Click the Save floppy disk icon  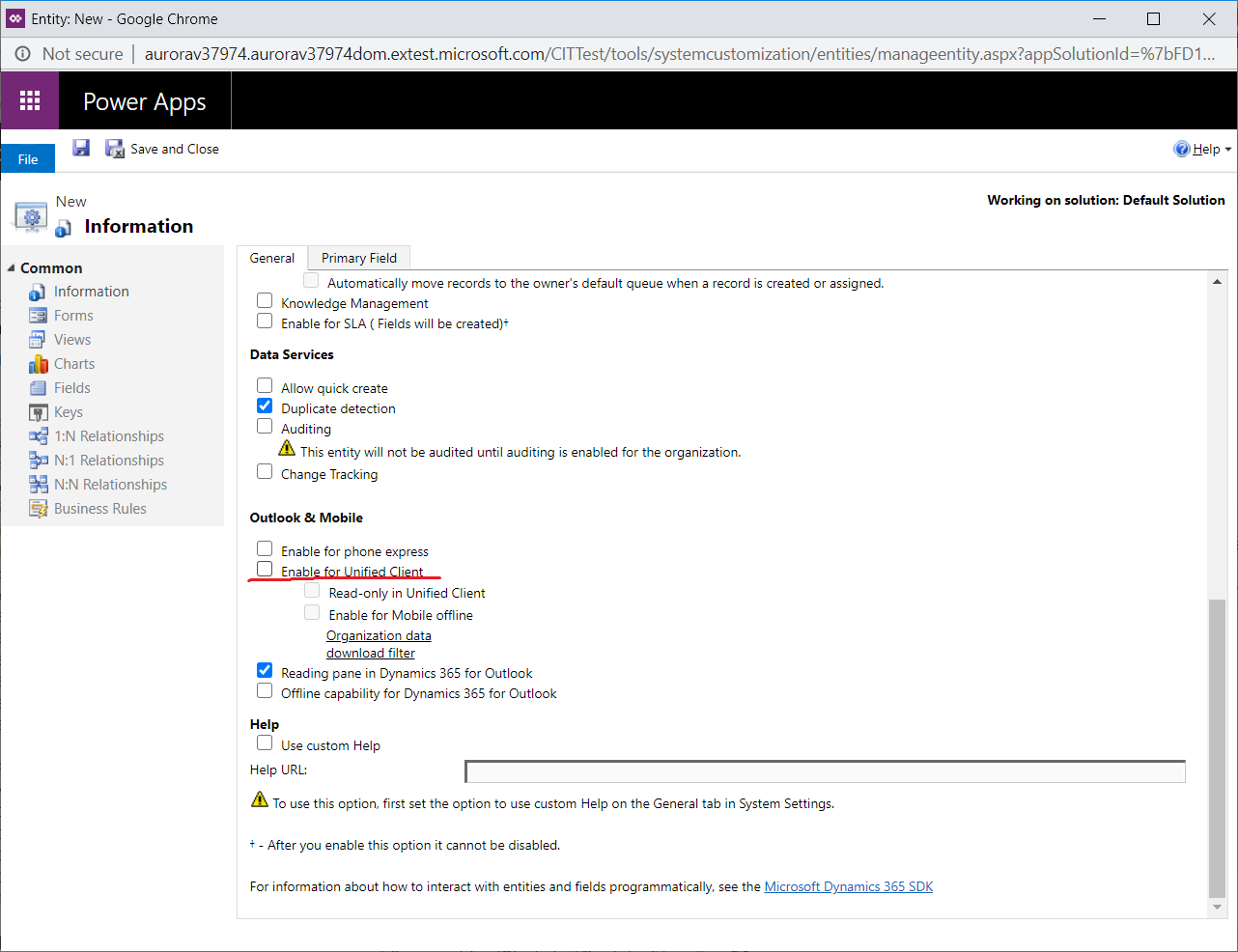tap(81, 148)
